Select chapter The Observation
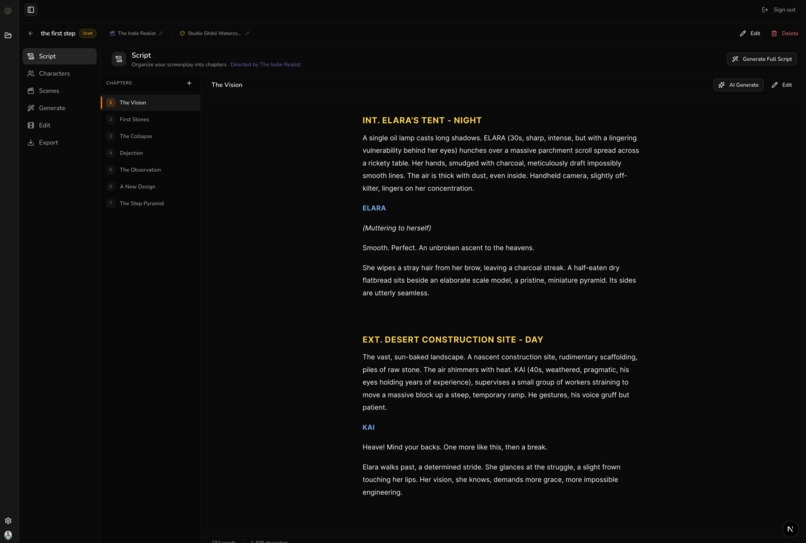The height and width of the screenshot is (543, 806). pyautogui.click(x=151, y=170)
